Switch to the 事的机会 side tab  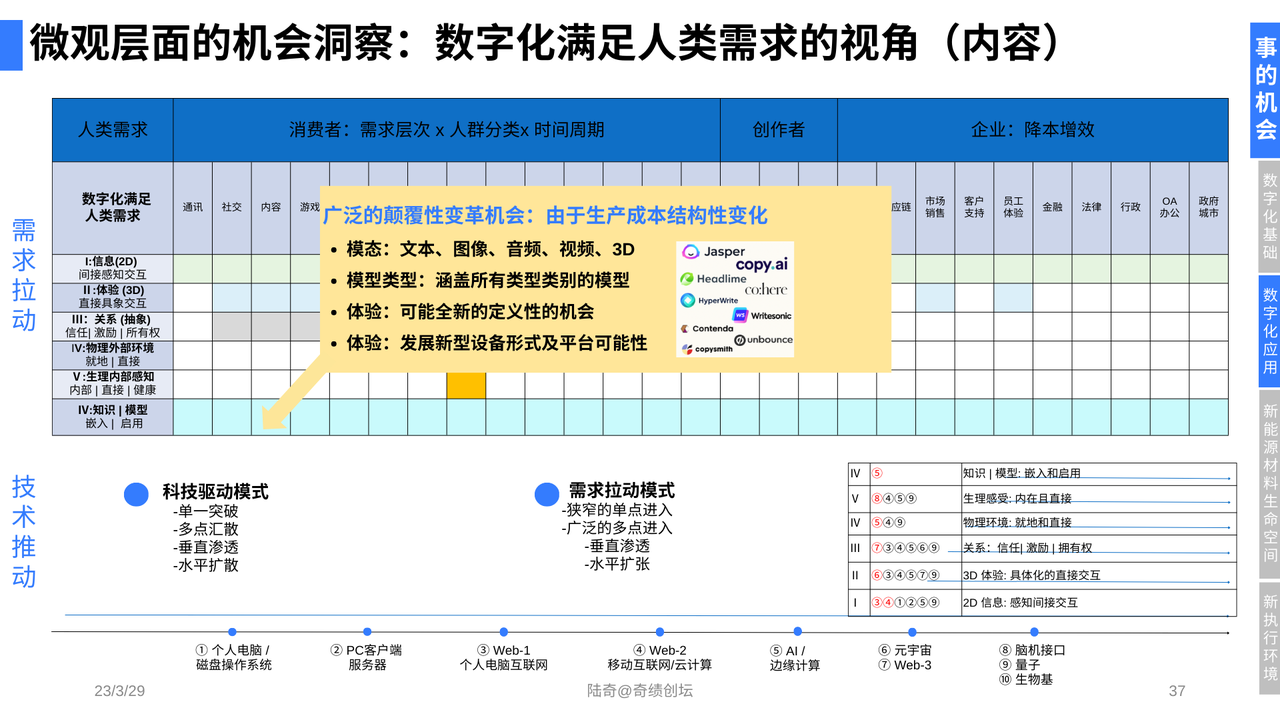pyautogui.click(x=1266, y=90)
